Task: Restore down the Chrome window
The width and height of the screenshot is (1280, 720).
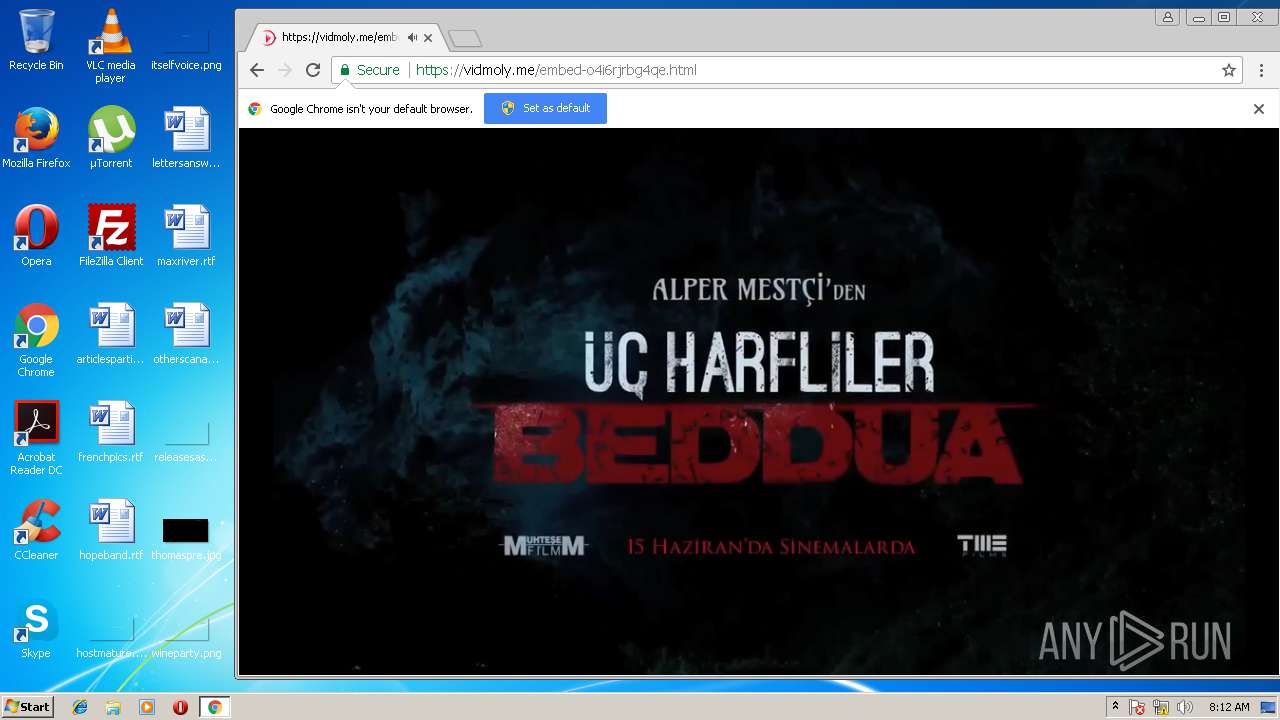Action: [x=1224, y=17]
